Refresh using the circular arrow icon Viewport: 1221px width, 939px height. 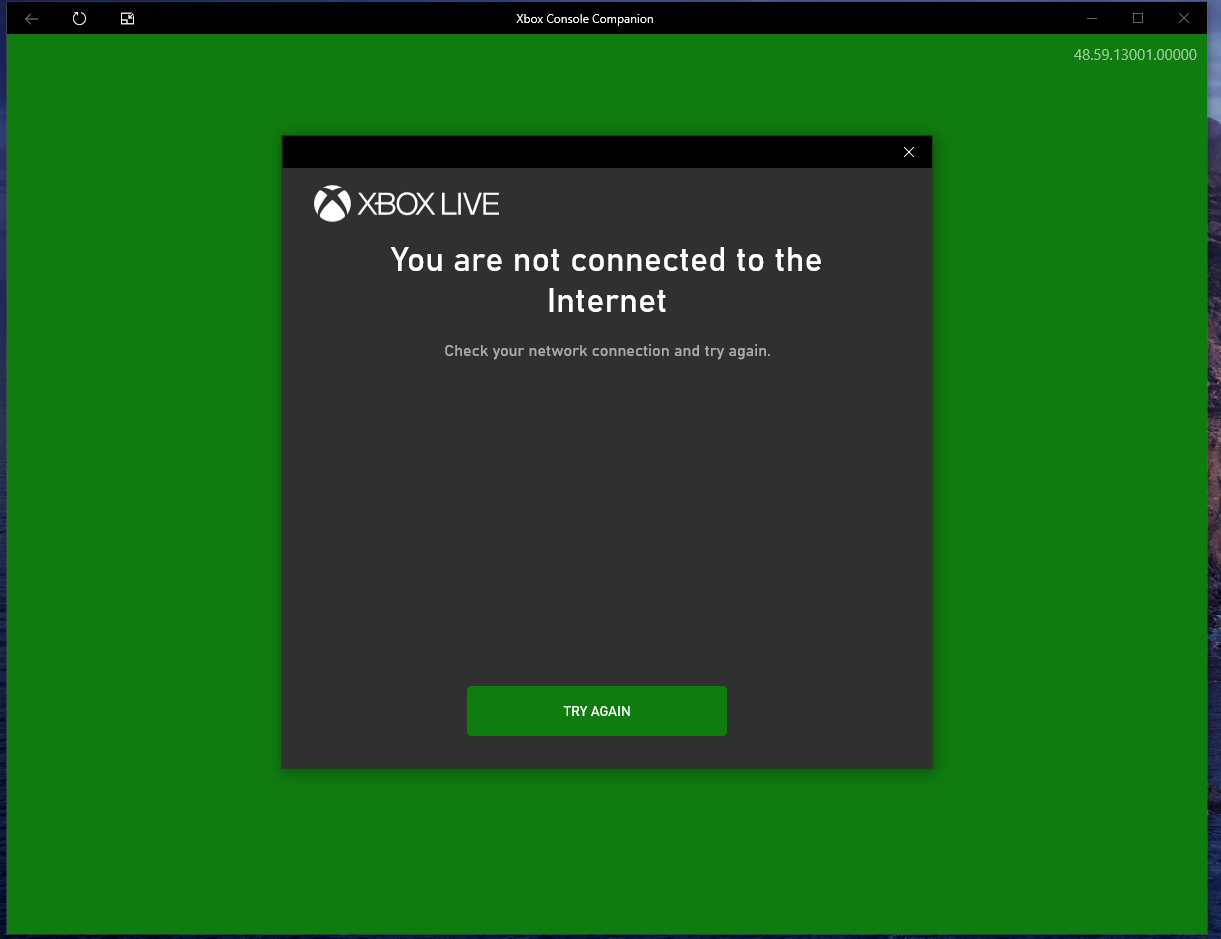coord(80,18)
